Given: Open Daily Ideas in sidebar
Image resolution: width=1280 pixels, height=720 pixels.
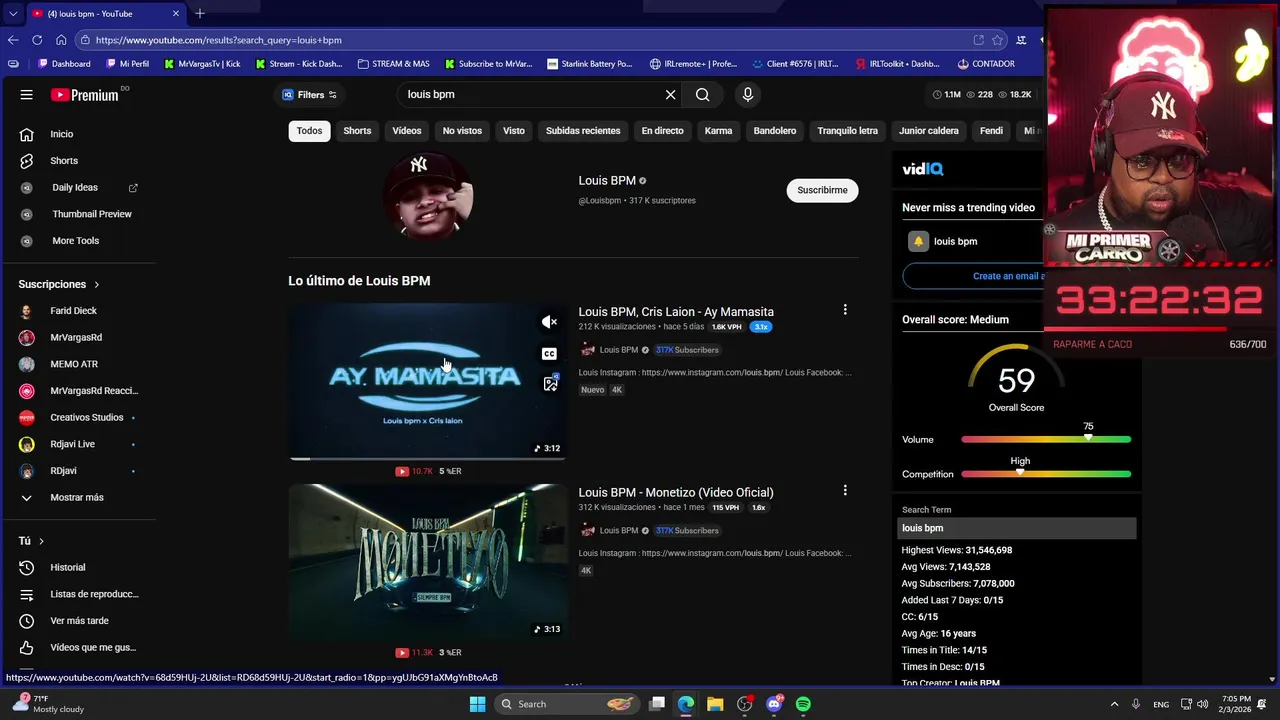Looking at the screenshot, I should pyautogui.click(x=75, y=188).
